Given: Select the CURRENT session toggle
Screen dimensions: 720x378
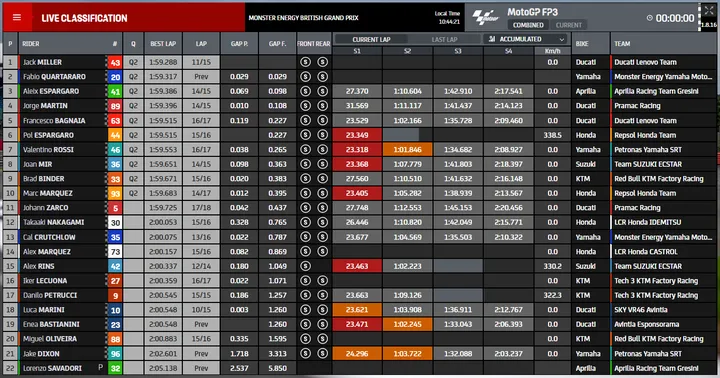Looking at the screenshot, I should pos(568,25).
